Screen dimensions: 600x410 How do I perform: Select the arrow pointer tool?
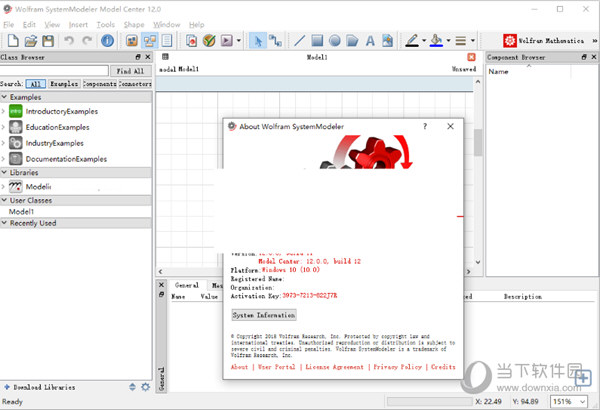(258, 40)
